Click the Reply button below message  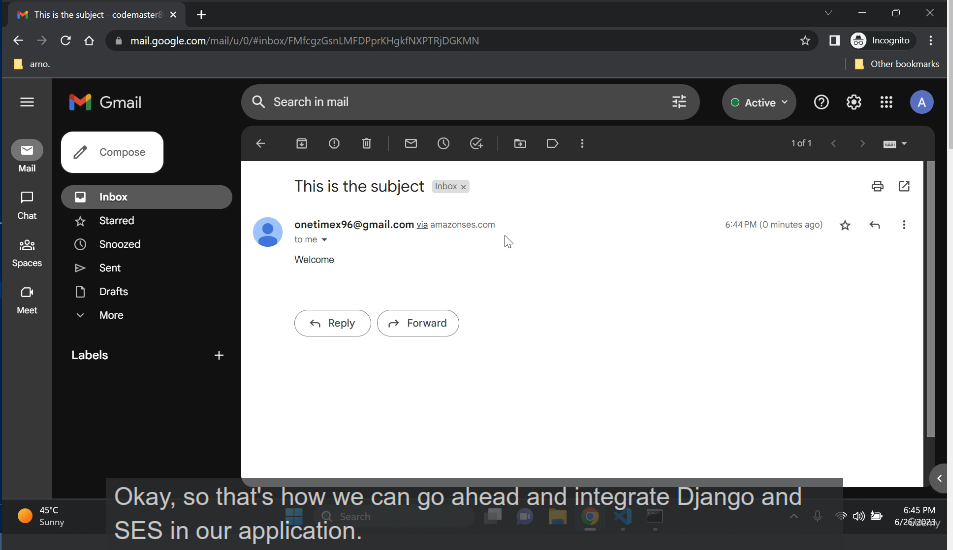click(332, 323)
